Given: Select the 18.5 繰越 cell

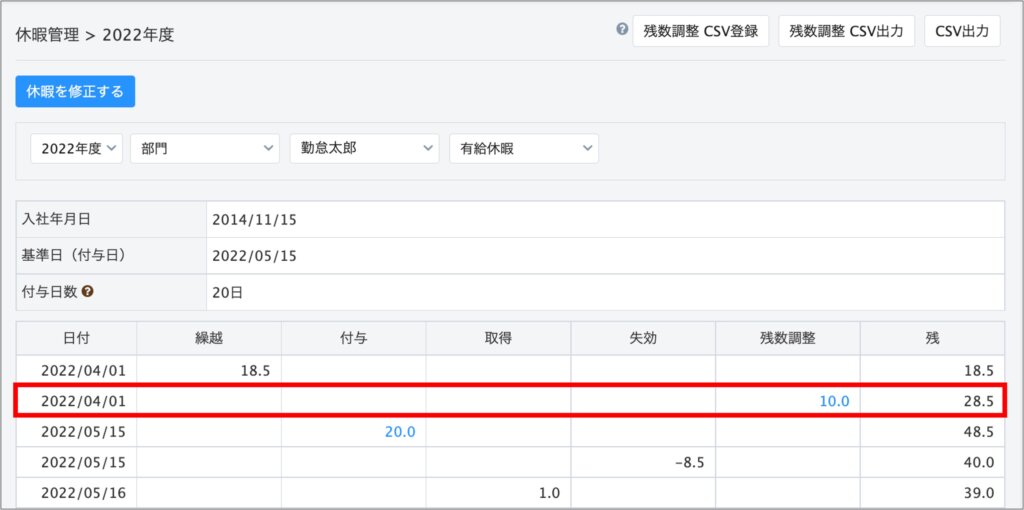Looking at the screenshot, I should point(256,369).
